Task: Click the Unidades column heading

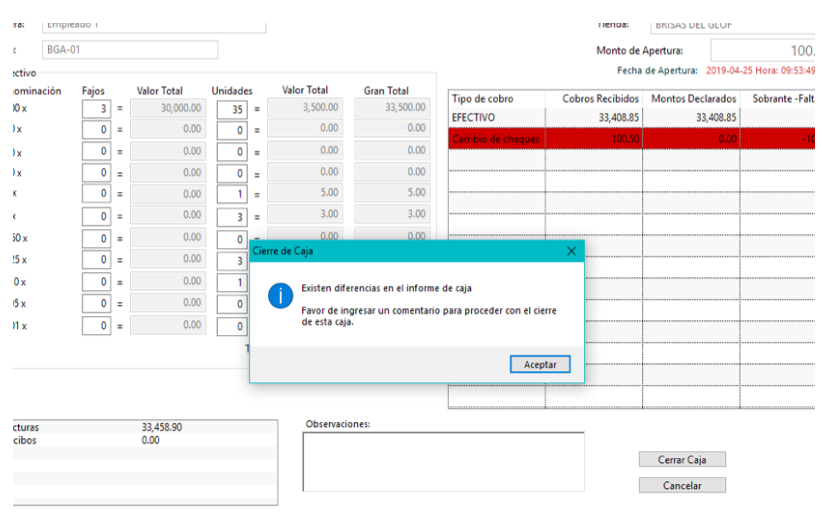Action: click(x=232, y=91)
